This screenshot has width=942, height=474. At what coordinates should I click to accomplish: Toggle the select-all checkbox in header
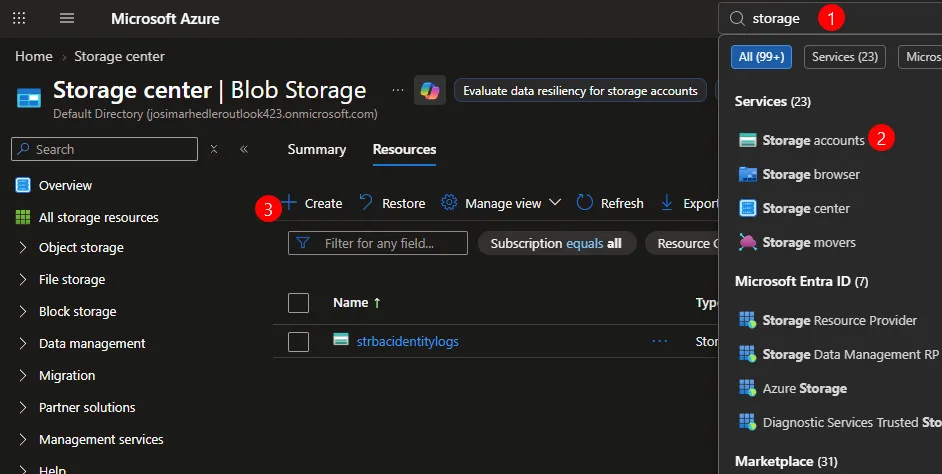coord(299,303)
